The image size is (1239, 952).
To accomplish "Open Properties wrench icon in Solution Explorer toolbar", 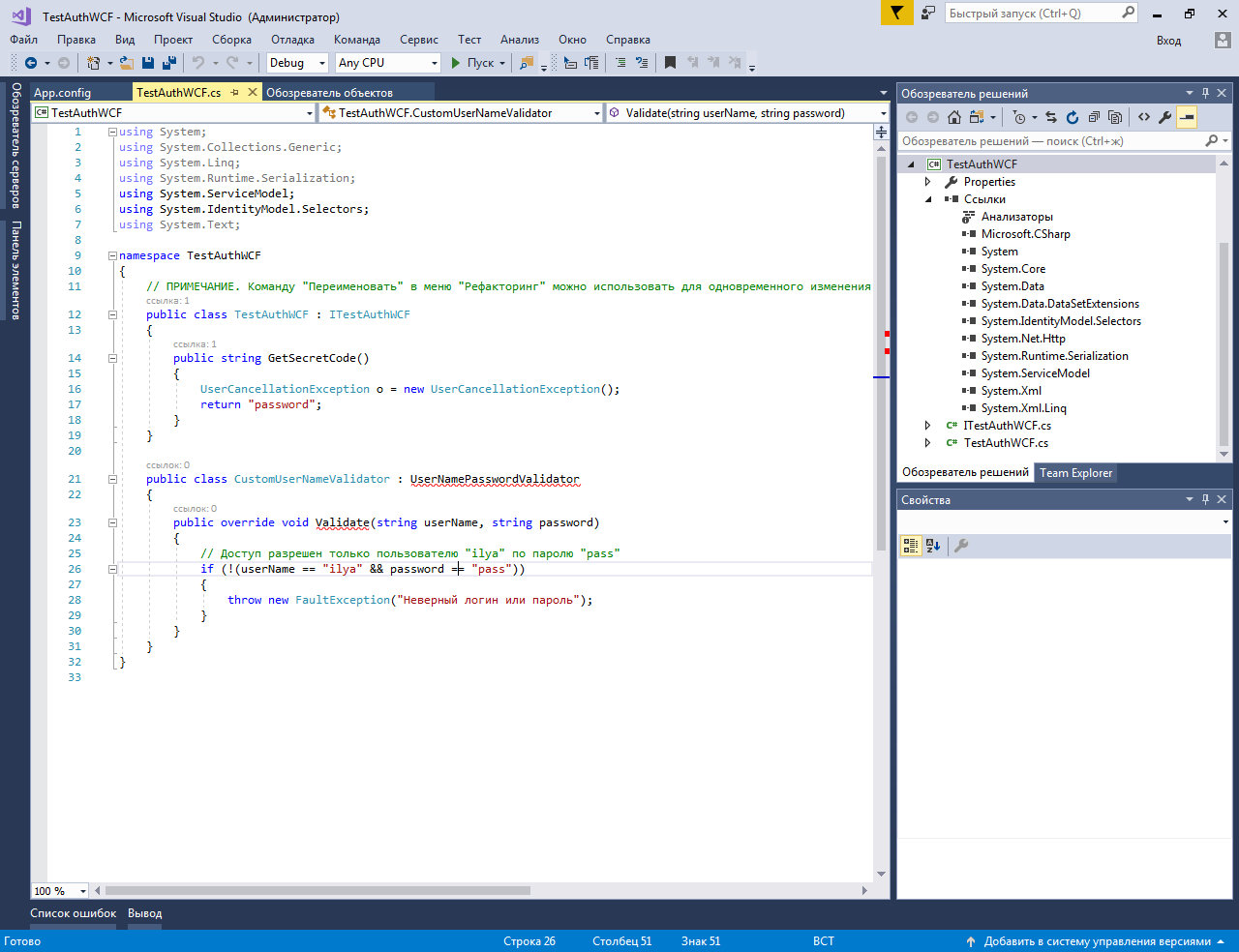I will click(x=1165, y=117).
